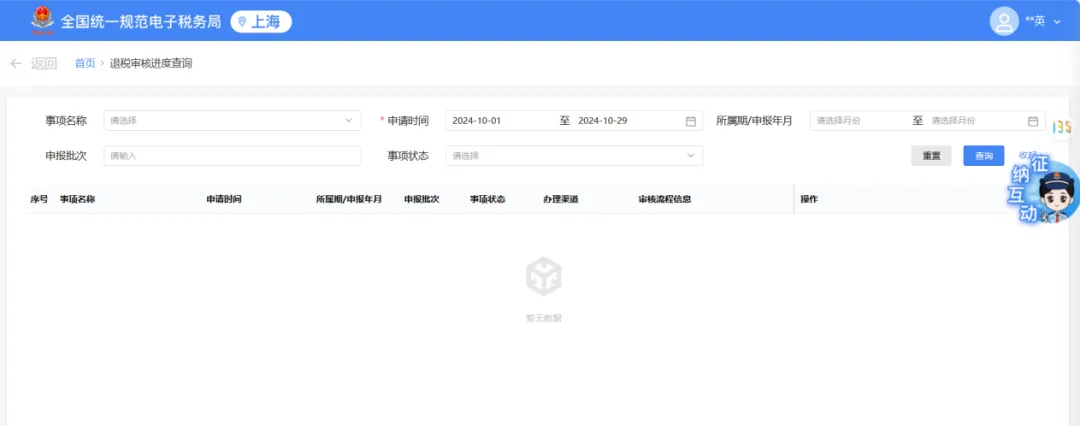Click the 暂无数据 placeholder text
The width and height of the screenshot is (1080, 426).
[x=543, y=318]
